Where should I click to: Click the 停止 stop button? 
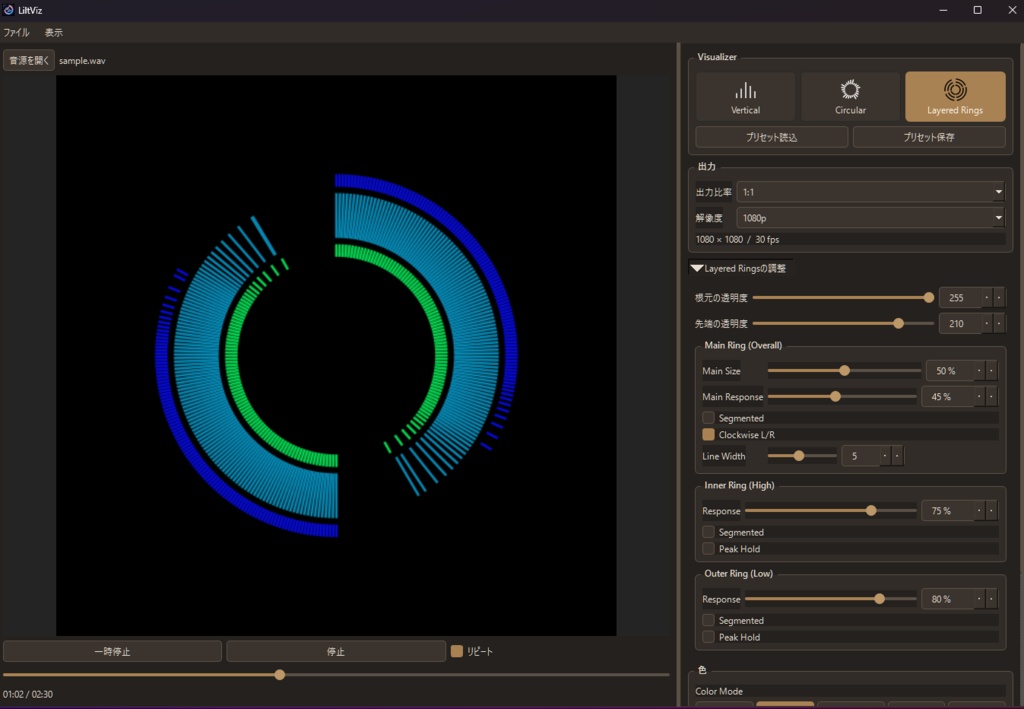click(336, 652)
